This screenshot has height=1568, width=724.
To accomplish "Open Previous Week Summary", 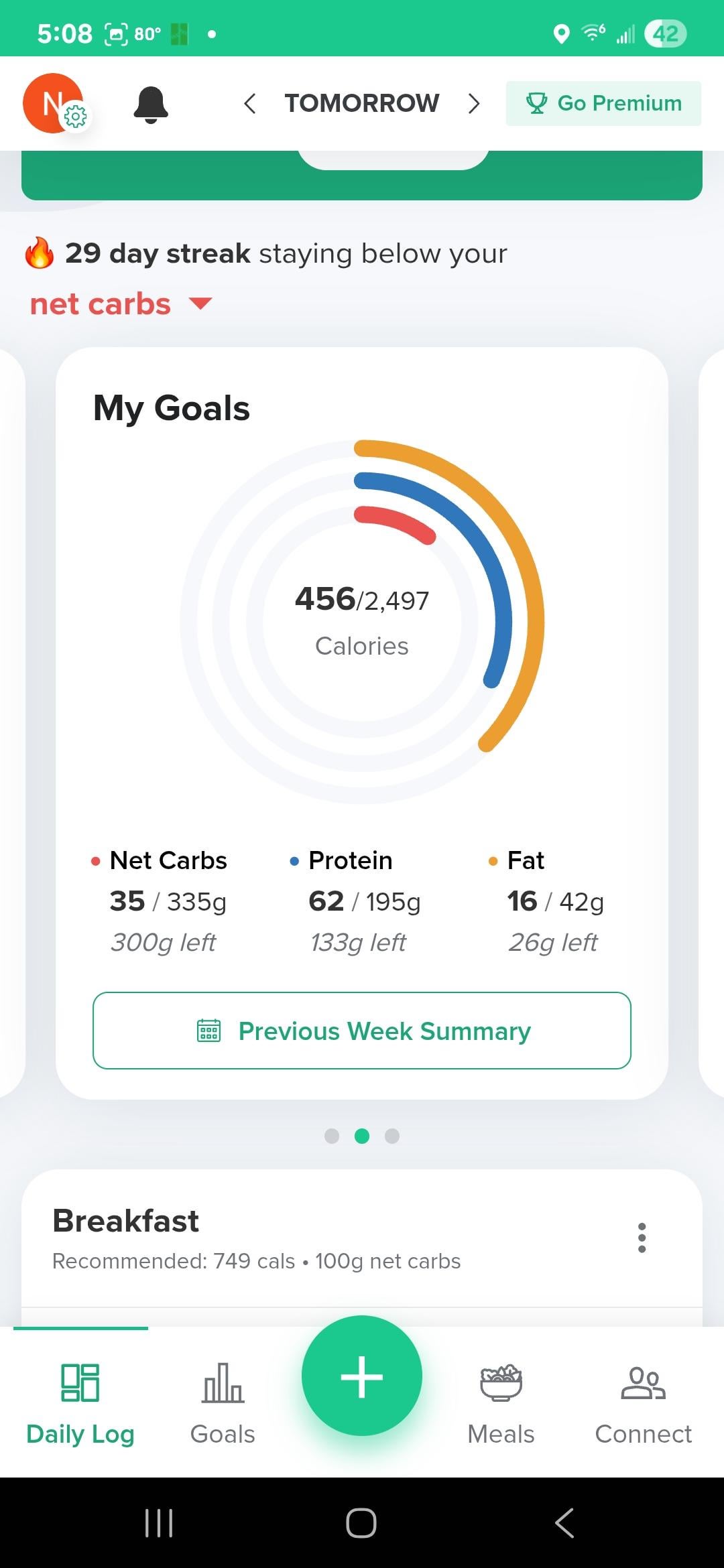I will pos(362,1031).
